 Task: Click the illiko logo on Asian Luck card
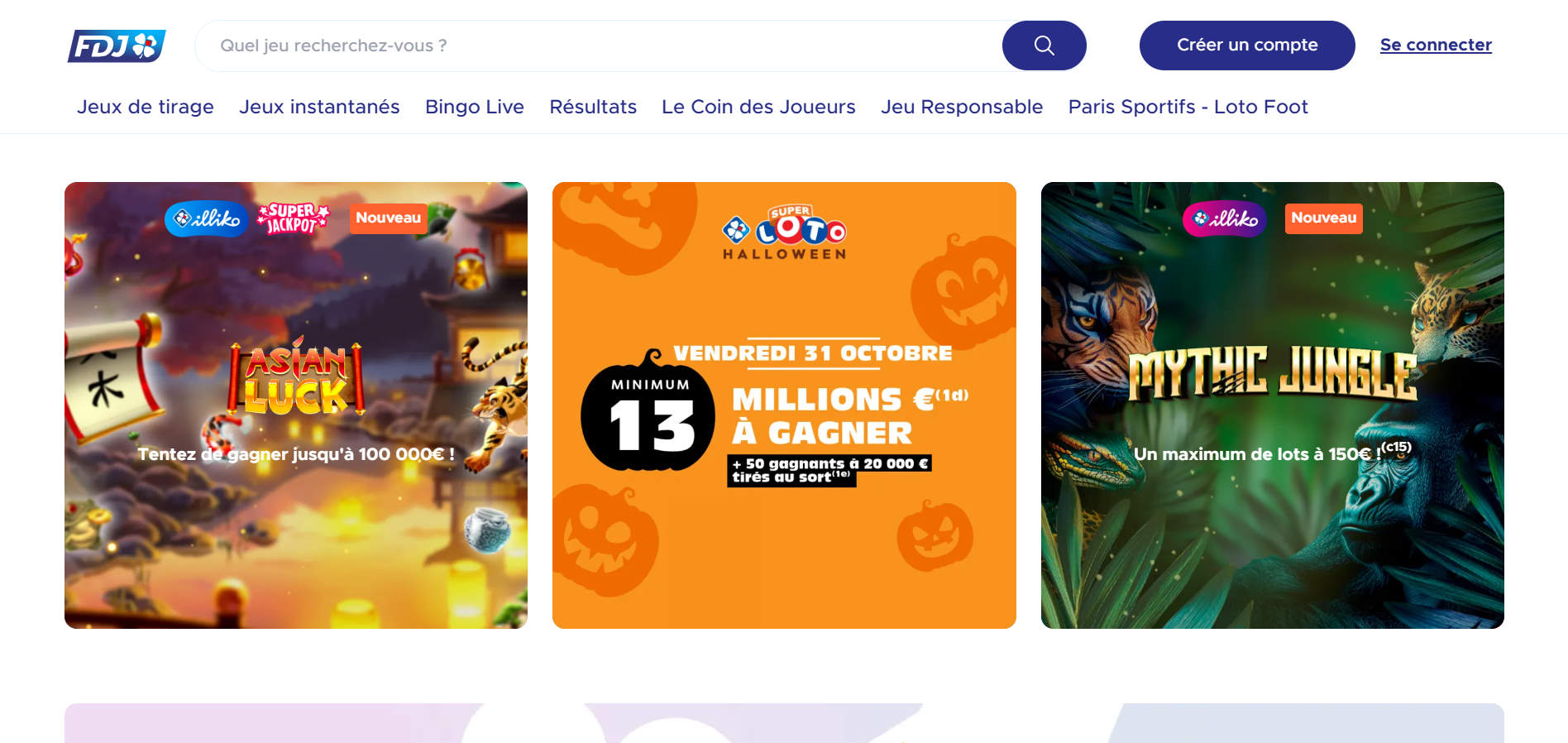(207, 218)
